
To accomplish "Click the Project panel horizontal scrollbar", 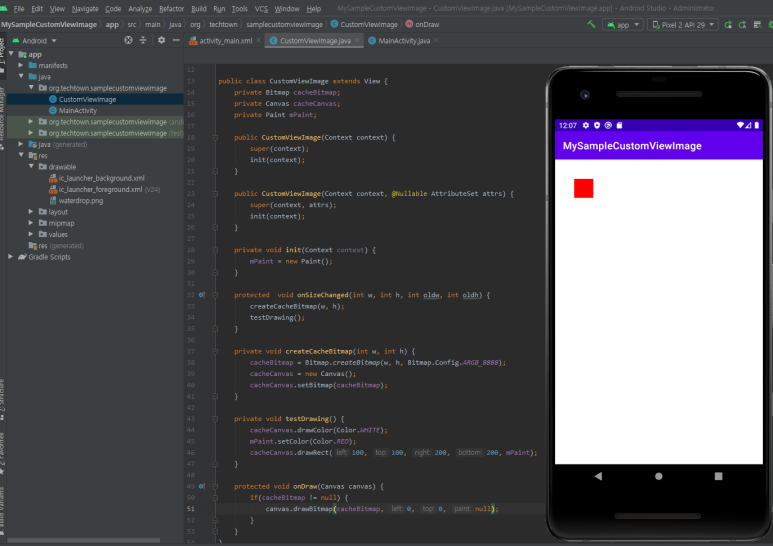I will point(83,540).
